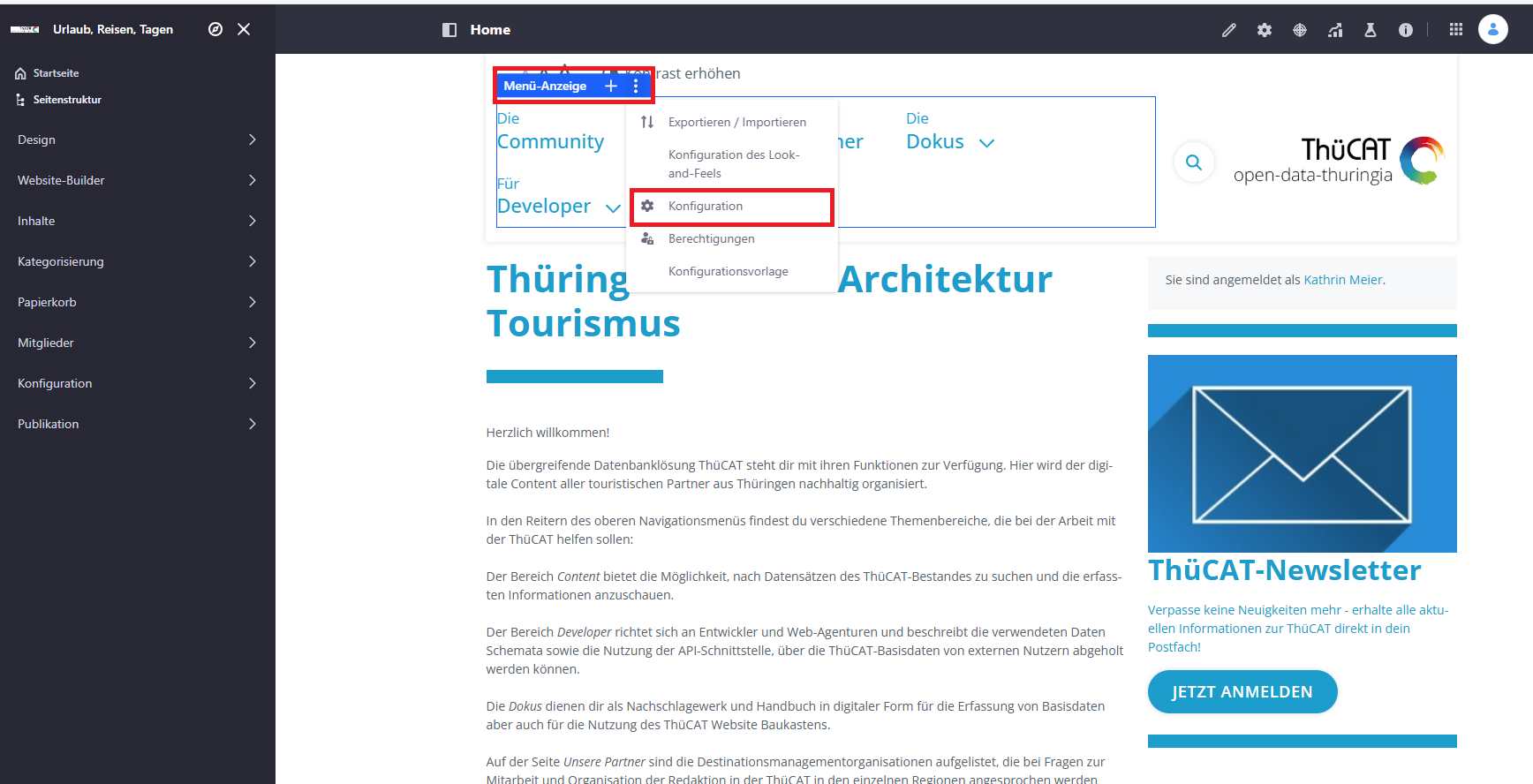This screenshot has height=784, width=1533.
Task: Choose Konfiguration in the portlet menu
Action: (x=731, y=206)
